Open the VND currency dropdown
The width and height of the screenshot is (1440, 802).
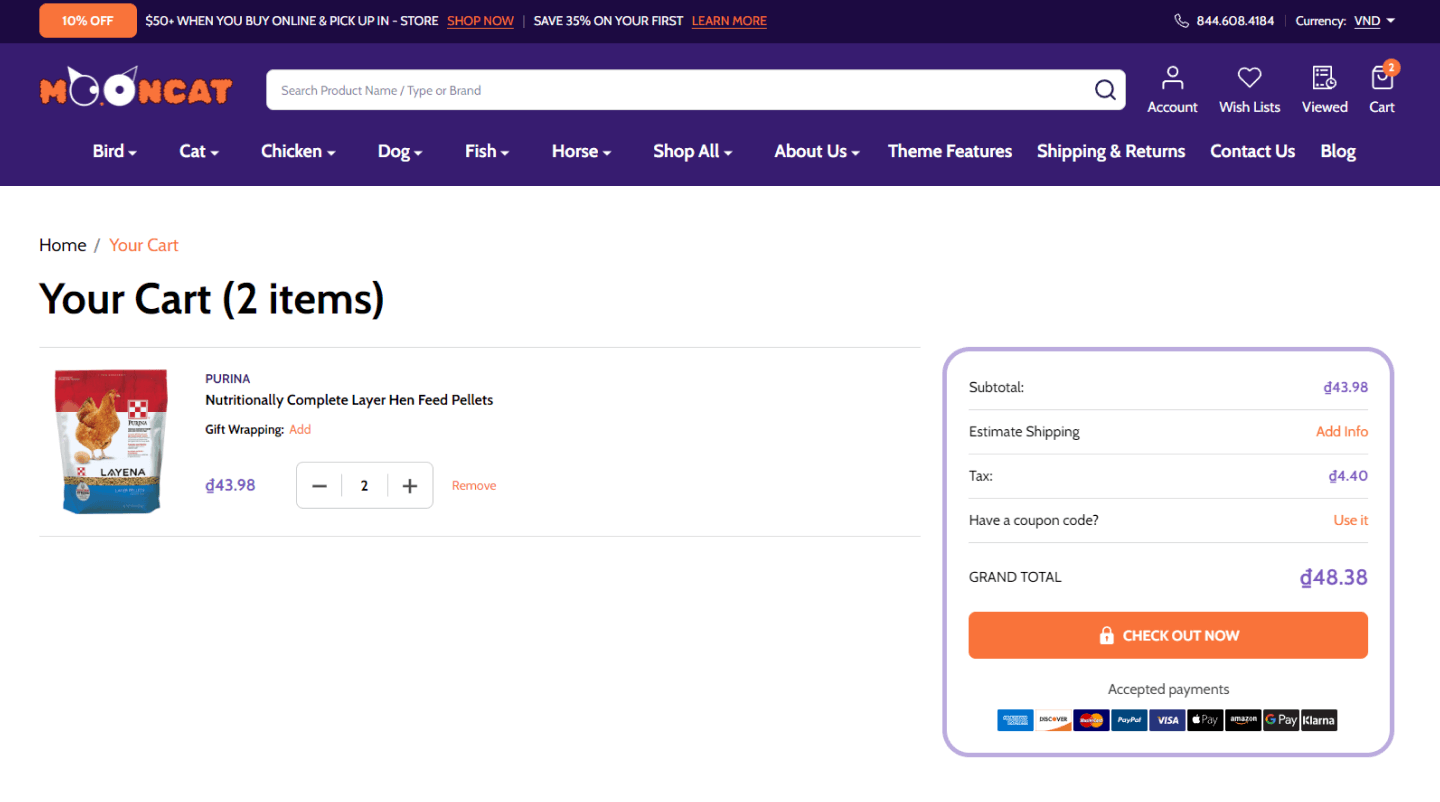pos(1374,21)
